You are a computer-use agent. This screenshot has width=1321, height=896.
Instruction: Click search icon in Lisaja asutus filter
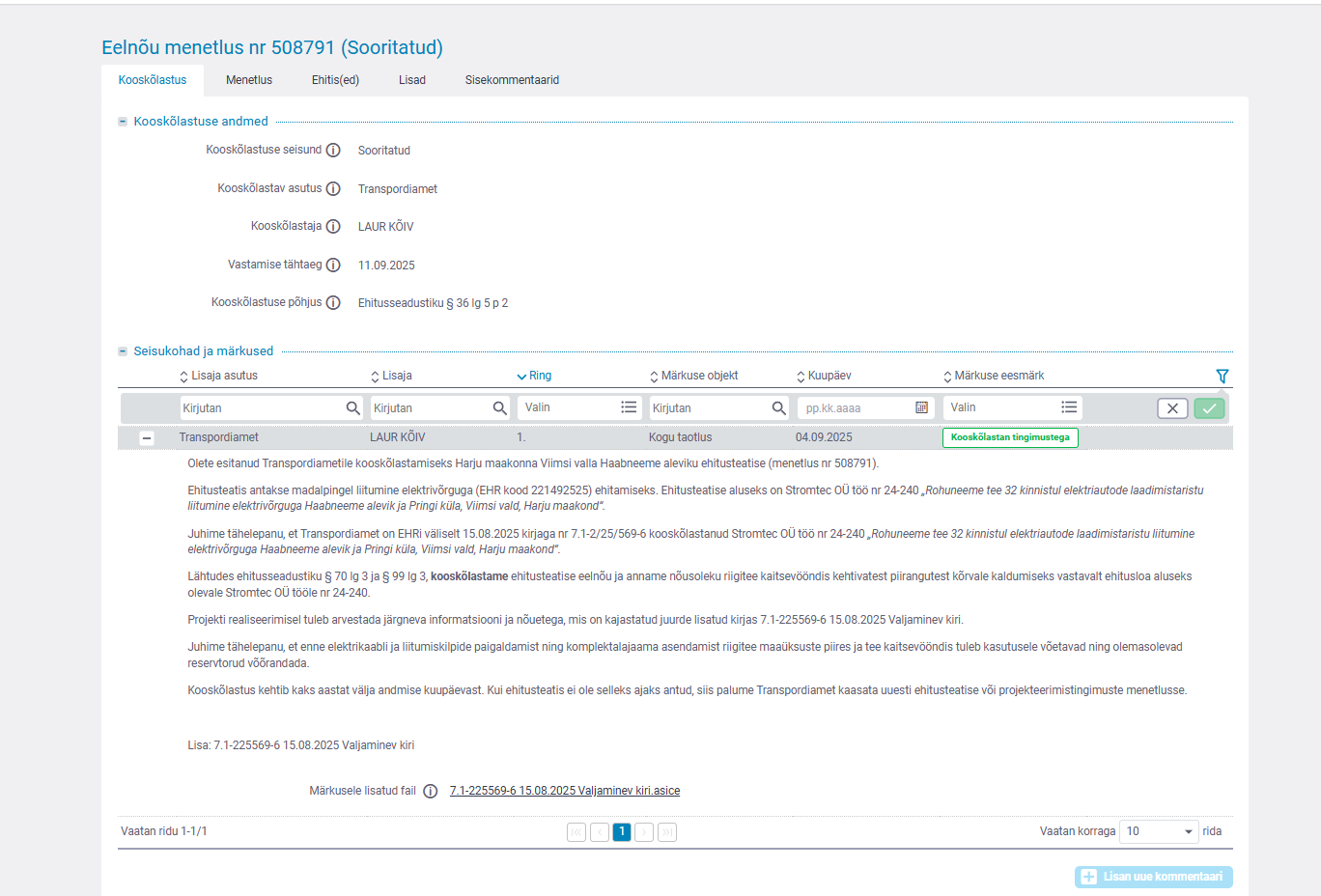pyautogui.click(x=353, y=408)
